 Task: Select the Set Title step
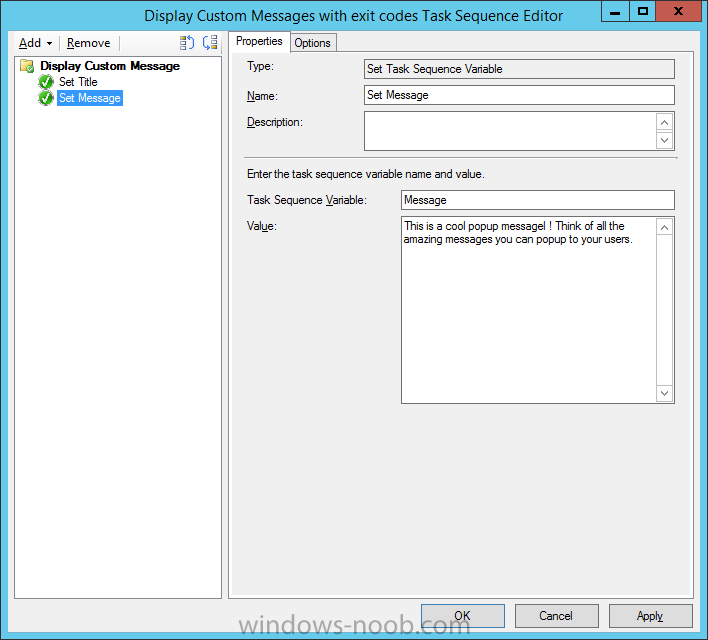[x=78, y=82]
